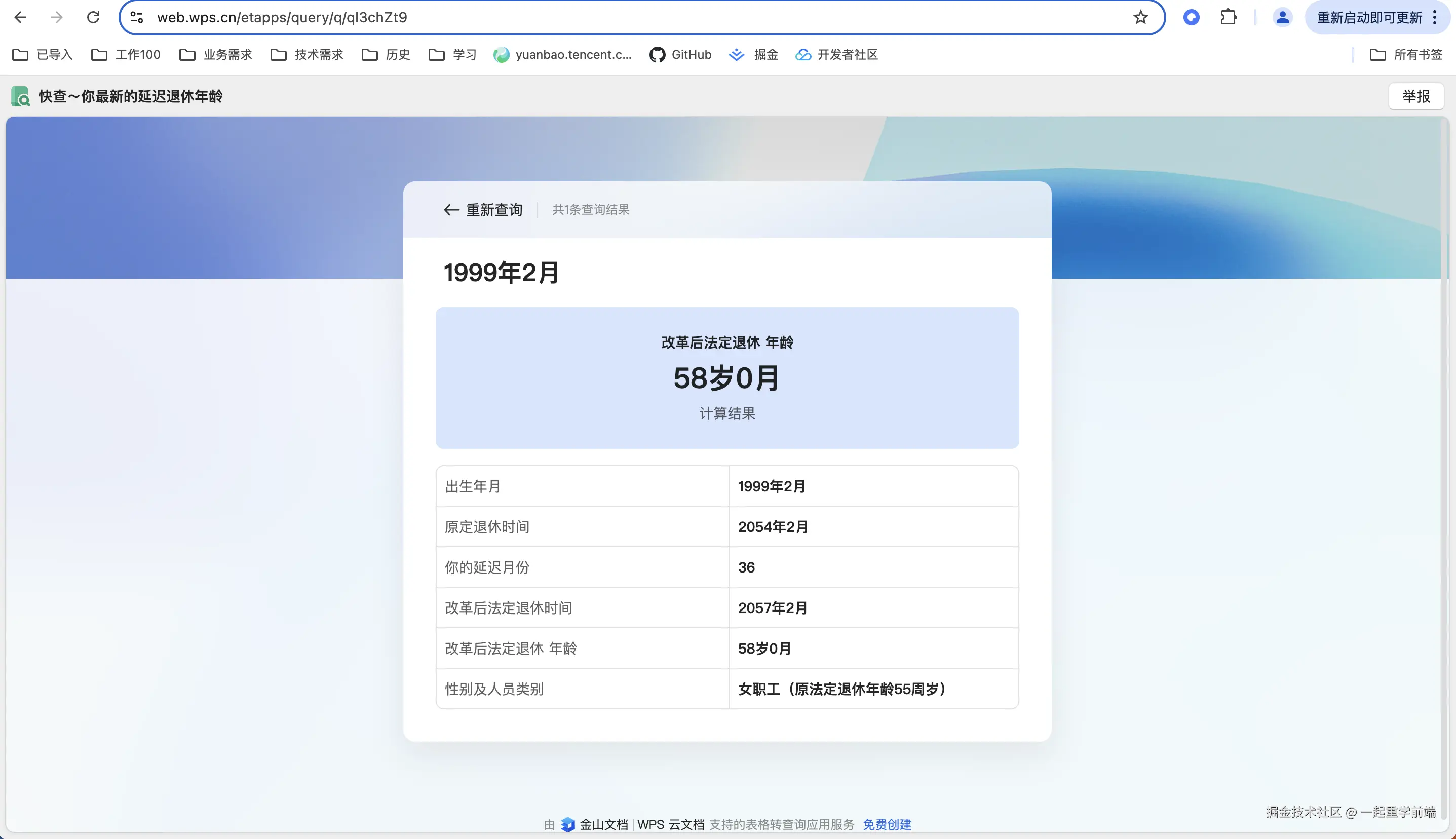Go back via 重新查询
1456x839 pixels.
pos(483,210)
